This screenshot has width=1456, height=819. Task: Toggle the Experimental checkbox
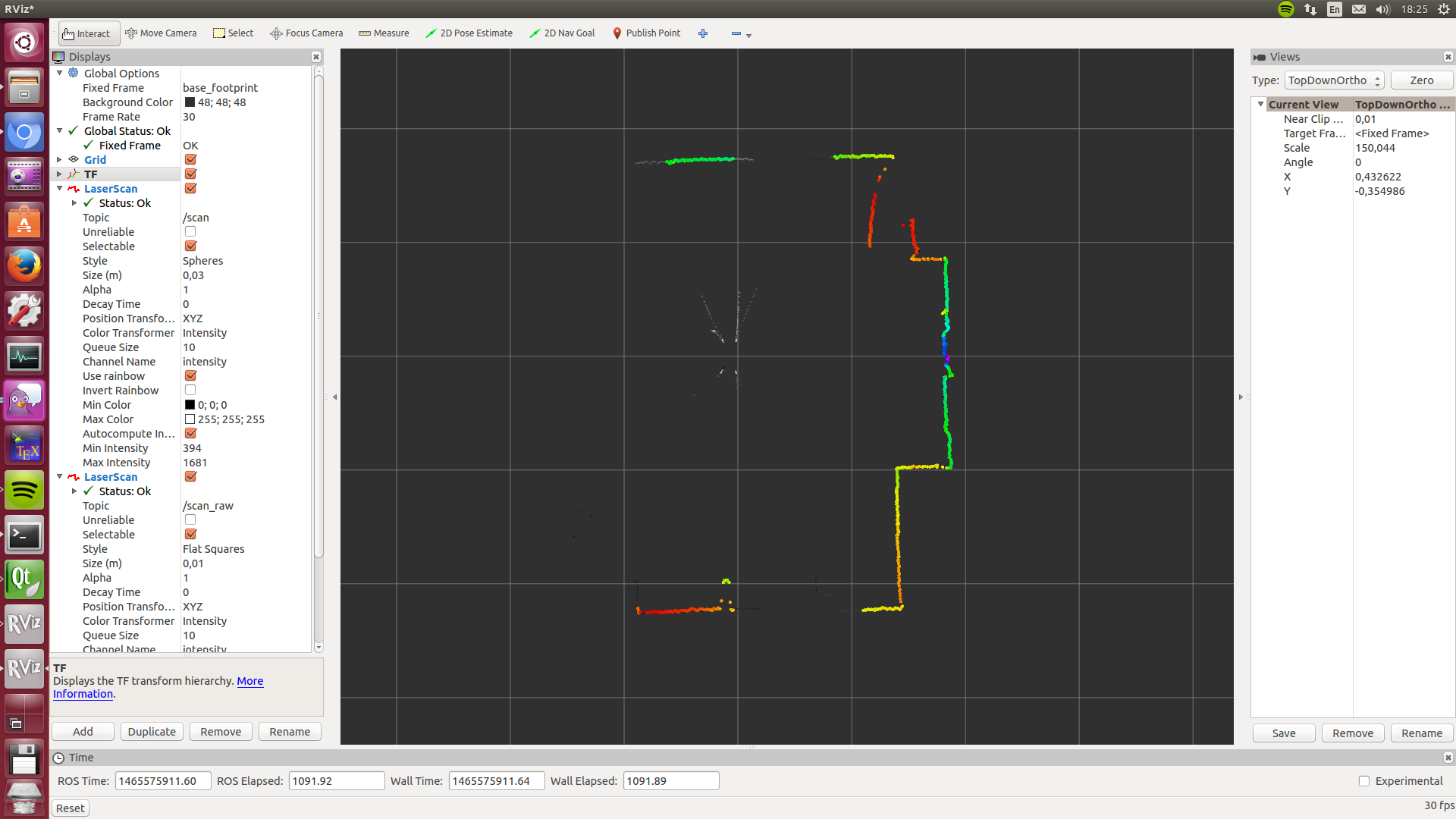click(1364, 781)
